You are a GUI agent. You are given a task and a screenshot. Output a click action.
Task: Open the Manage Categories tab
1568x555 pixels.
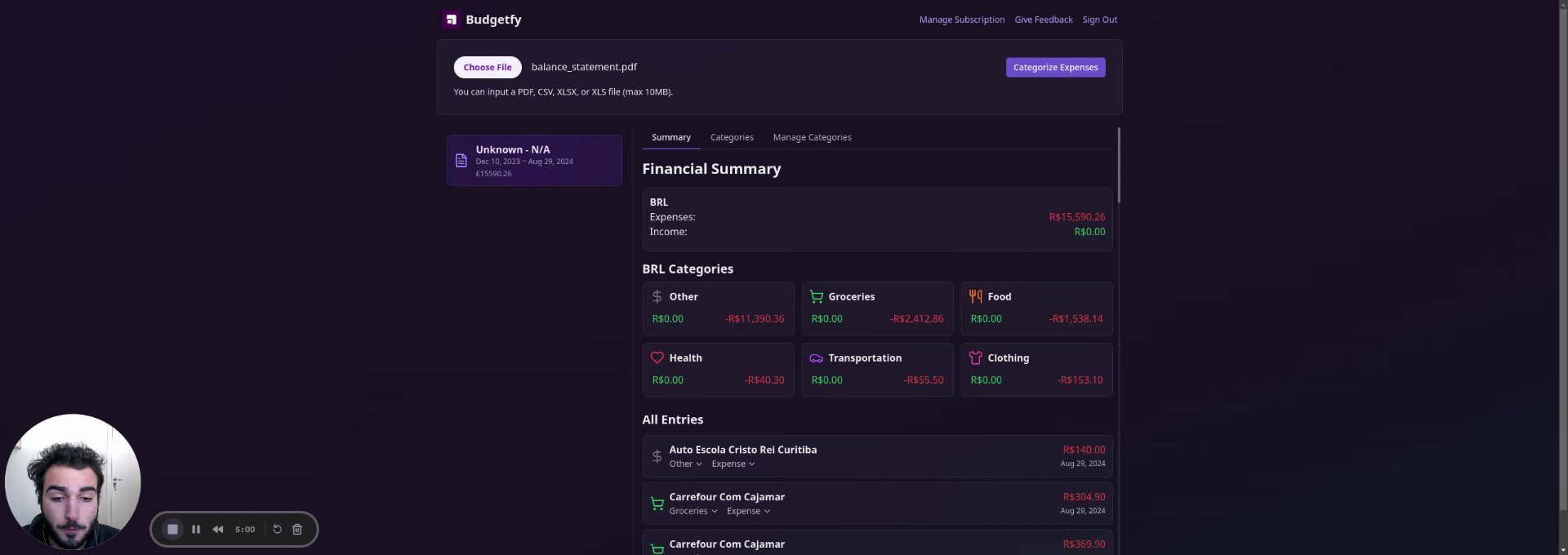812,138
